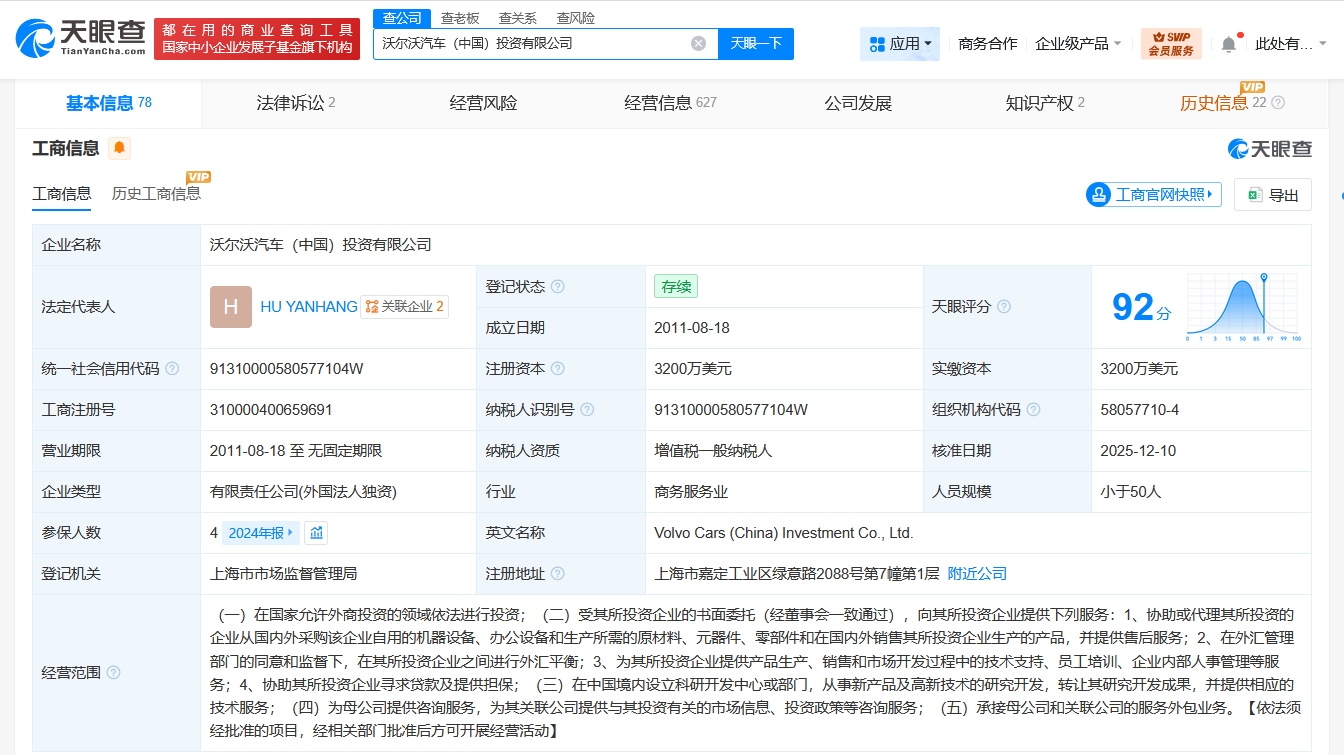Click the notification bell icon in header
The width and height of the screenshot is (1344, 755).
[x=1229, y=44]
